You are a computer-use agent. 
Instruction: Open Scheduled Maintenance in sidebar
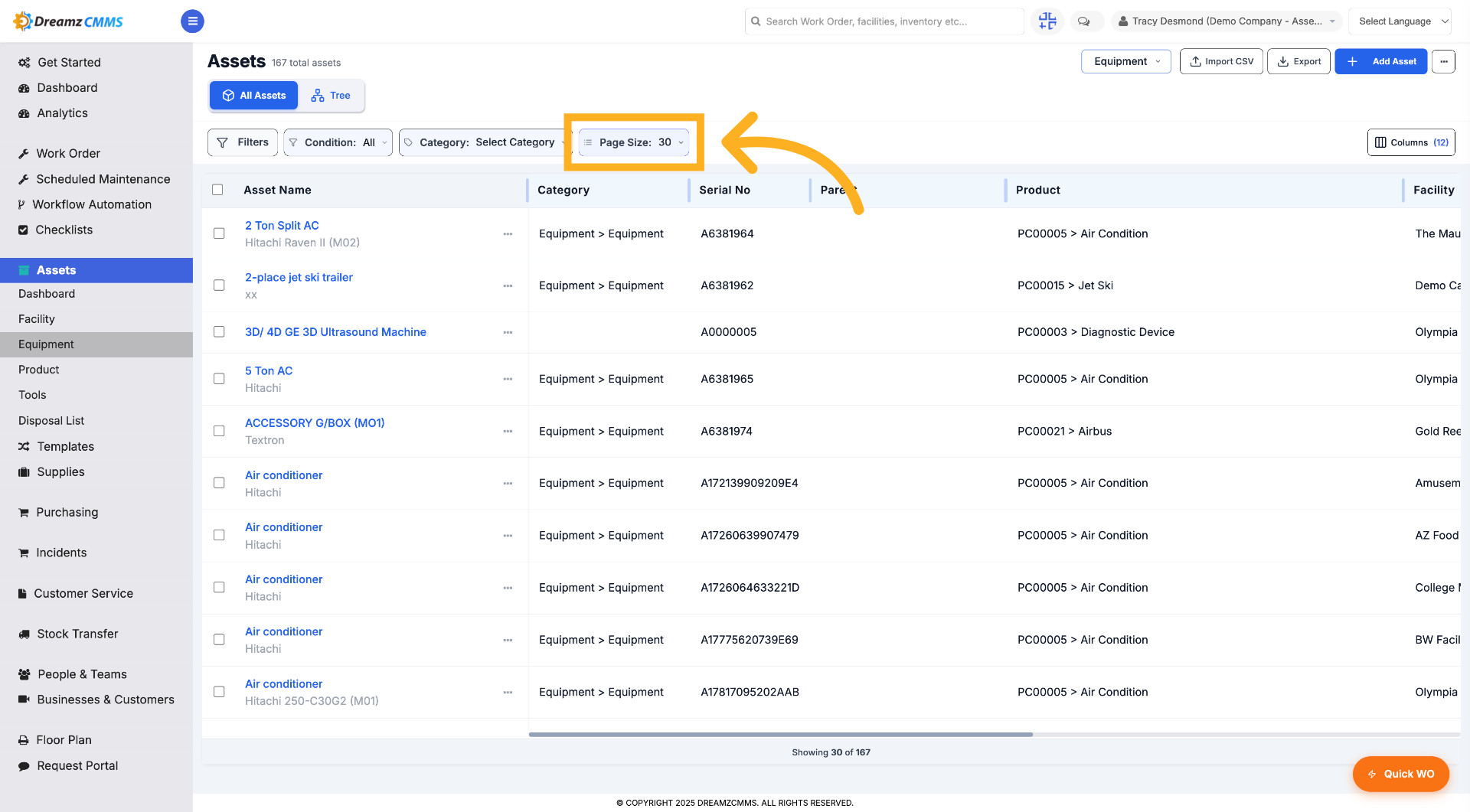[103, 179]
